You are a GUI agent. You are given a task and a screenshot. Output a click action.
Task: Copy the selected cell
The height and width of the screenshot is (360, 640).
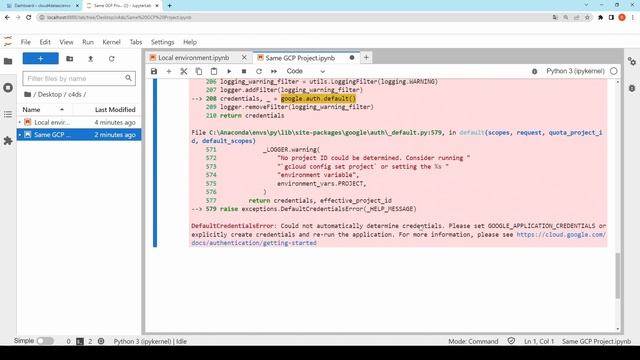(199, 71)
